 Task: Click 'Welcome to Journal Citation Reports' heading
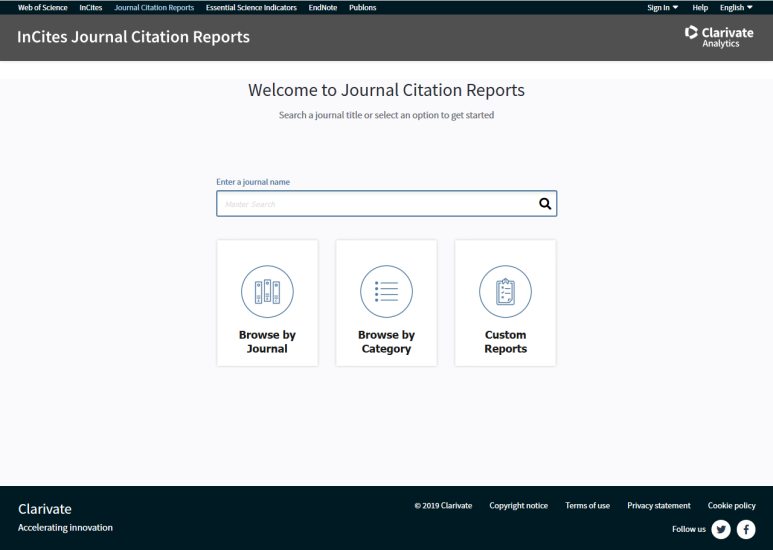coord(386,90)
